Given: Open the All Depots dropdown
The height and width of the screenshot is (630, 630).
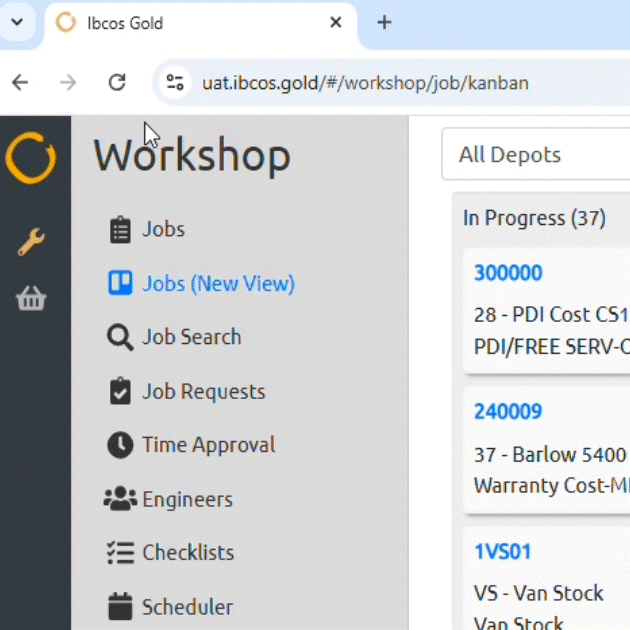Looking at the screenshot, I should click(x=536, y=154).
